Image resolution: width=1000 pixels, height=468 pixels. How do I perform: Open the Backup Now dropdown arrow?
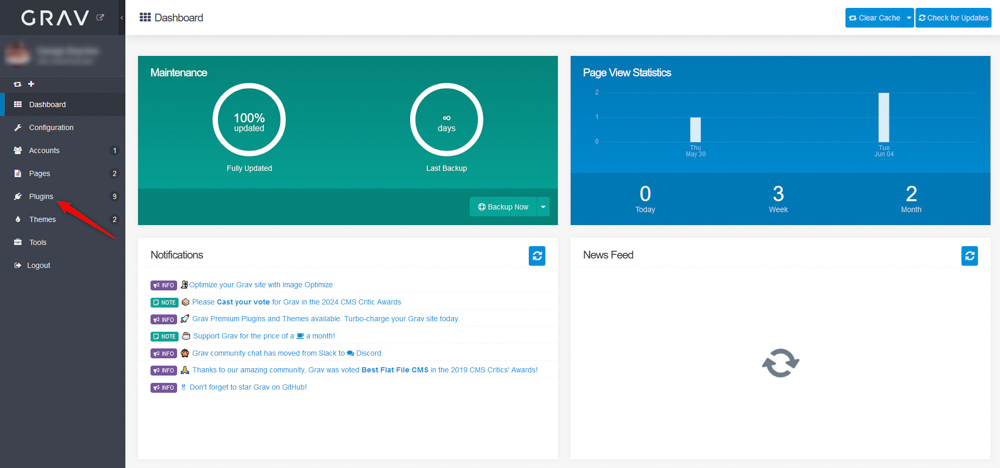click(x=543, y=207)
